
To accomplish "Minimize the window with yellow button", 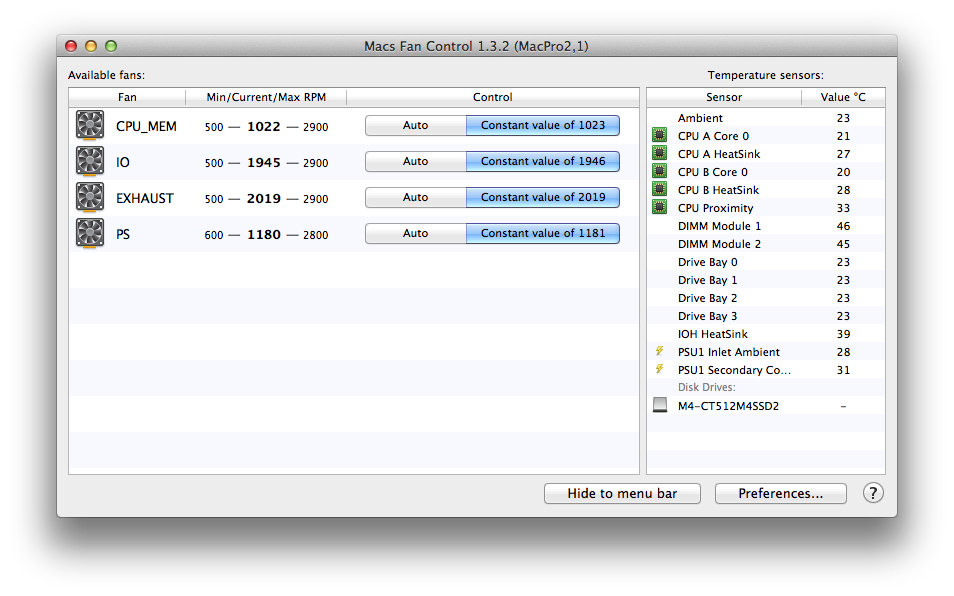I will (x=91, y=46).
